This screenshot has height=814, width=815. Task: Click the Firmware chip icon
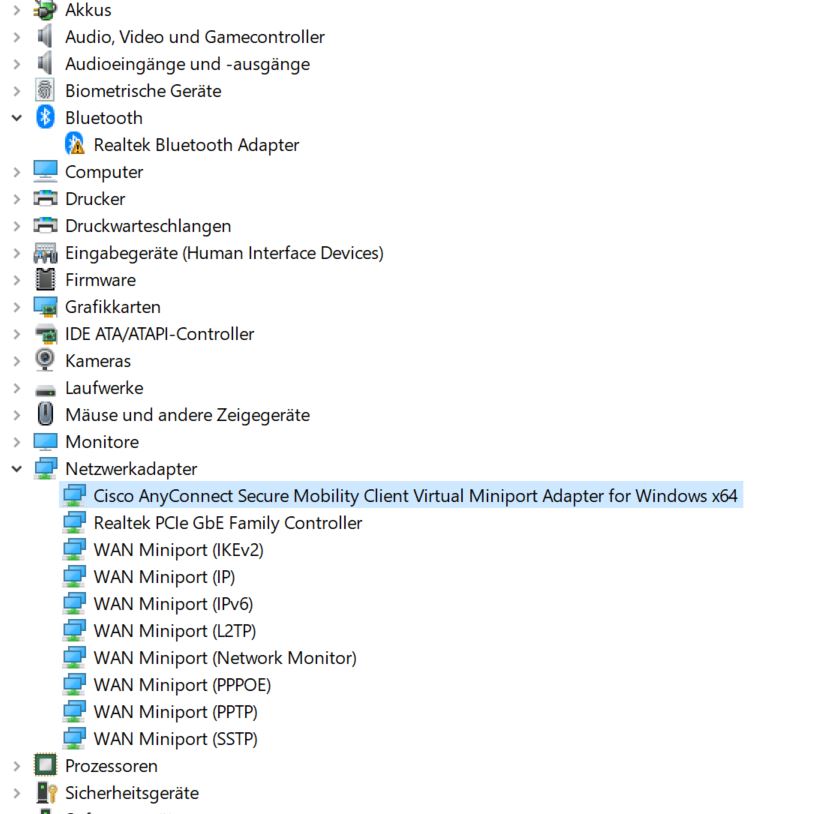[x=45, y=280]
